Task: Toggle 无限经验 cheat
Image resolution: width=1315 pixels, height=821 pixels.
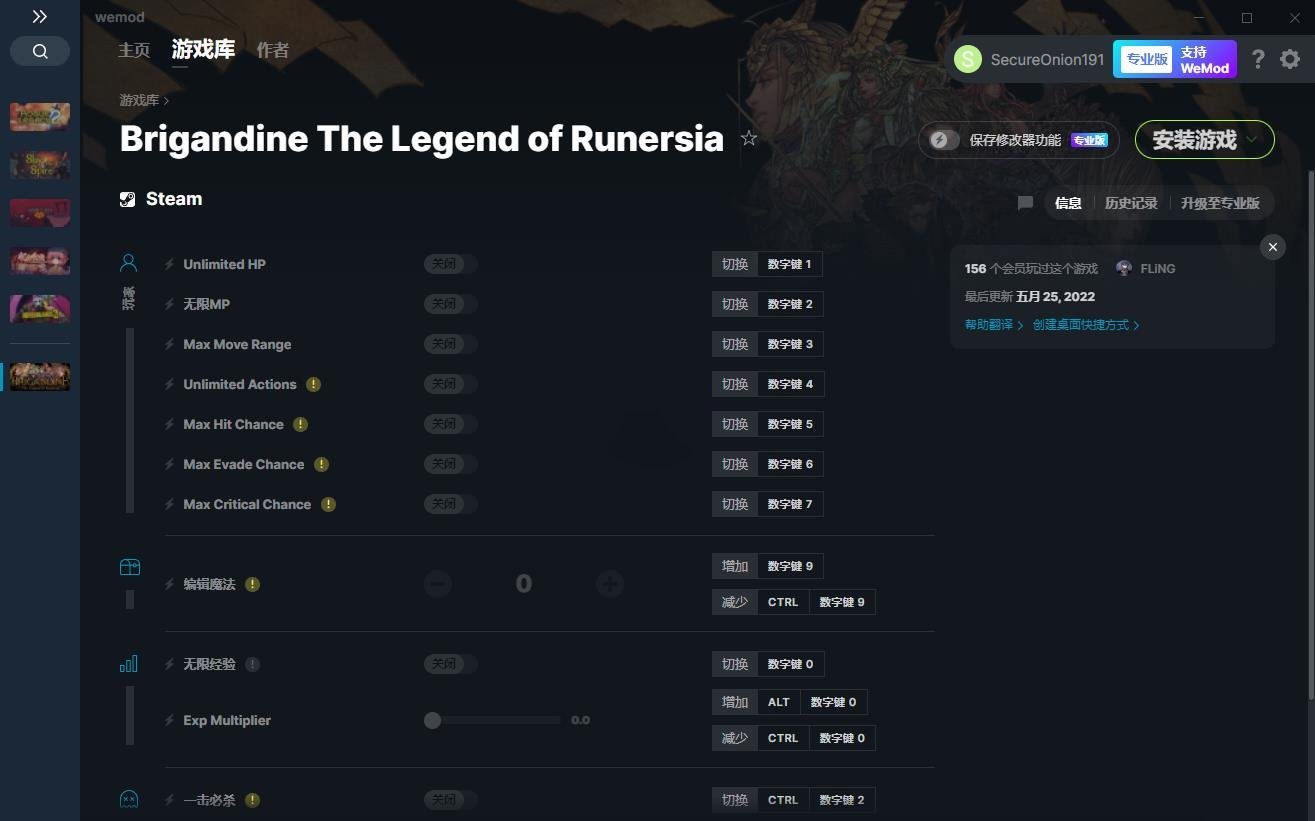Action: (x=450, y=664)
